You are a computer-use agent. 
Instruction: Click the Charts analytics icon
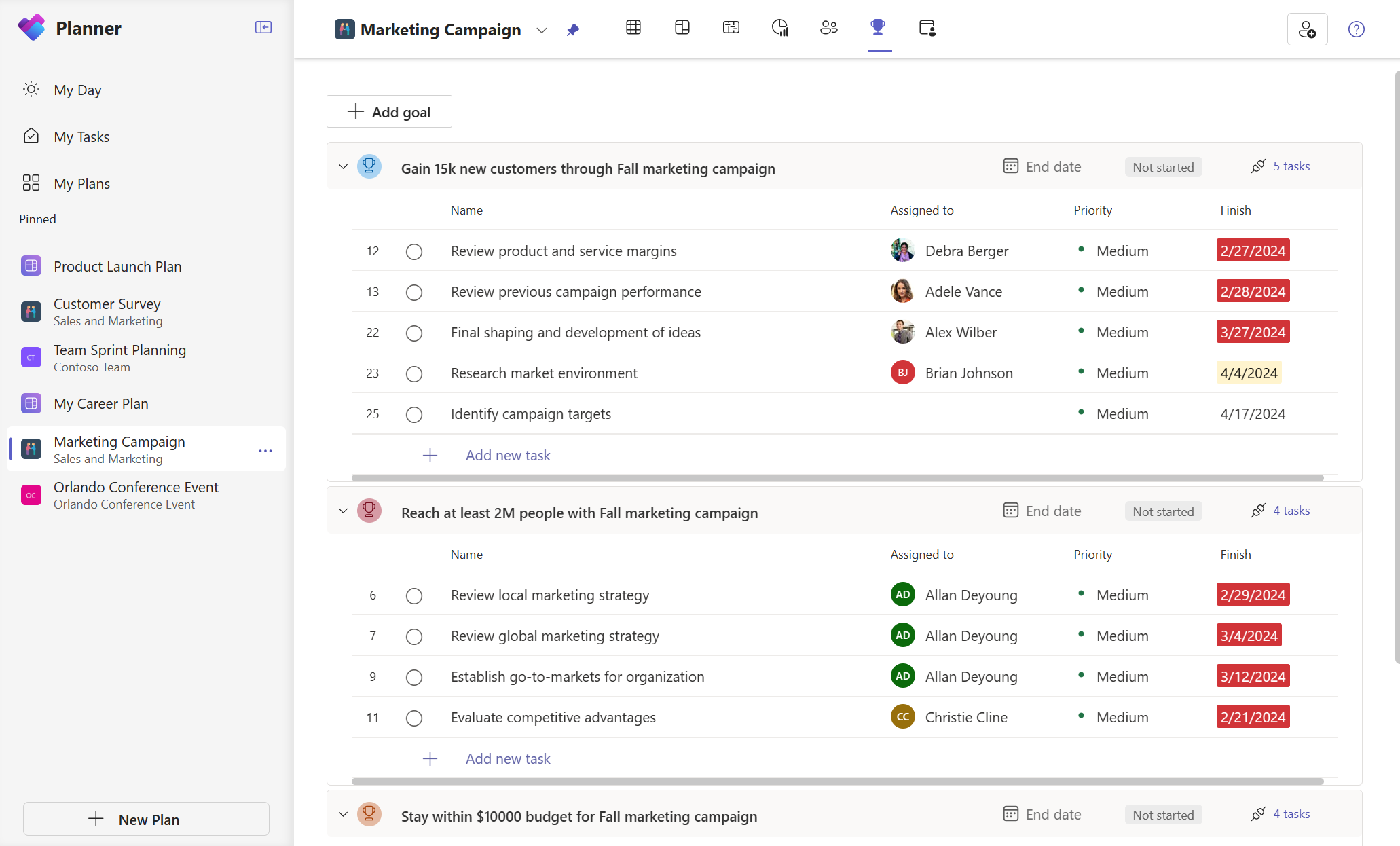click(x=780, y=28)
